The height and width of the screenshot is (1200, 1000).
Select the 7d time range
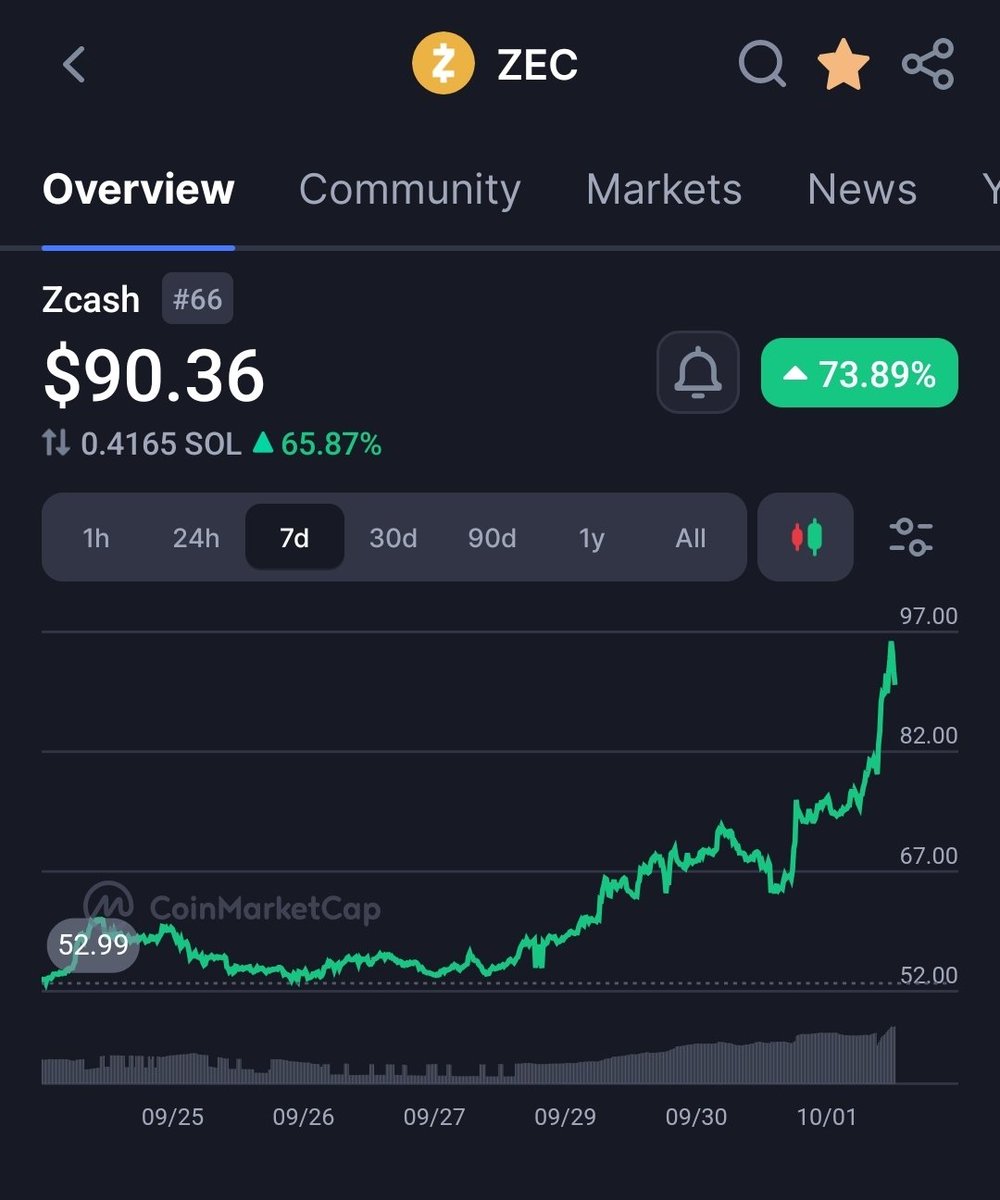click(295, 538)
